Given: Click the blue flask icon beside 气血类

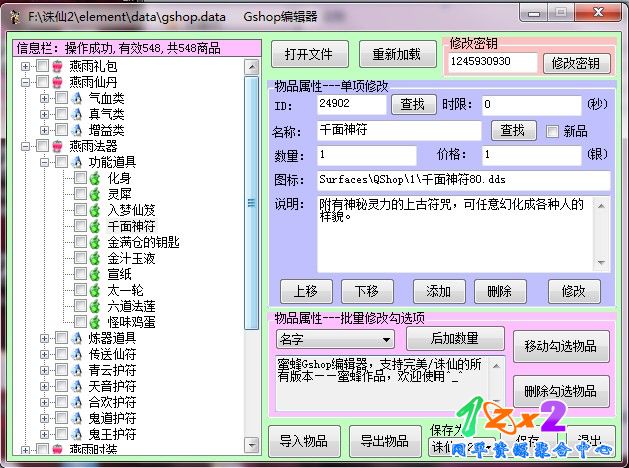Looking at the screenshot, I should point(76,98).
